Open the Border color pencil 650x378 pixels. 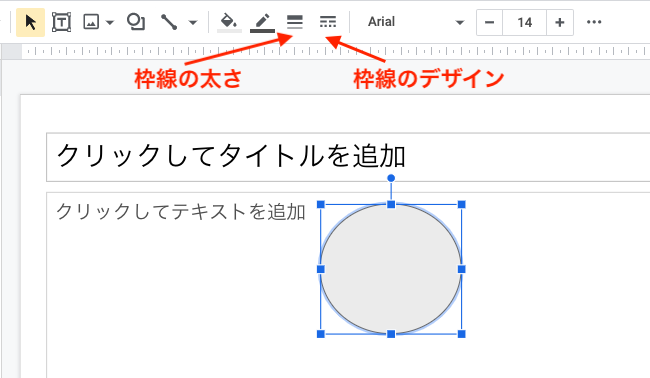point(262,22)
